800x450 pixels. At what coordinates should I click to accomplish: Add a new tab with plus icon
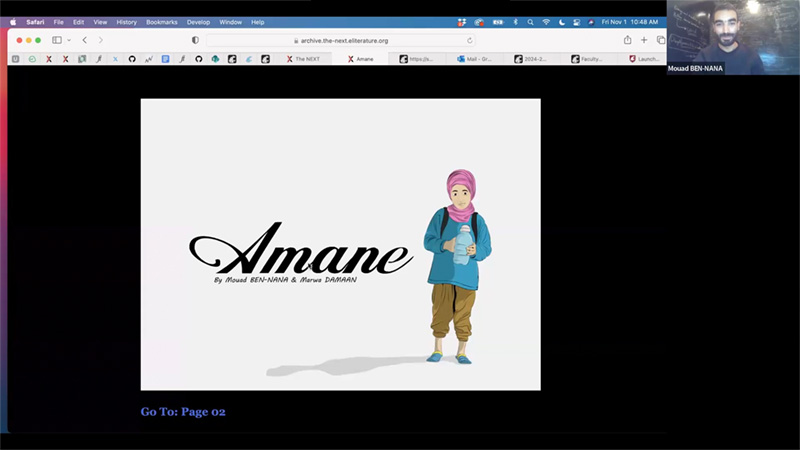pos(644,40)
